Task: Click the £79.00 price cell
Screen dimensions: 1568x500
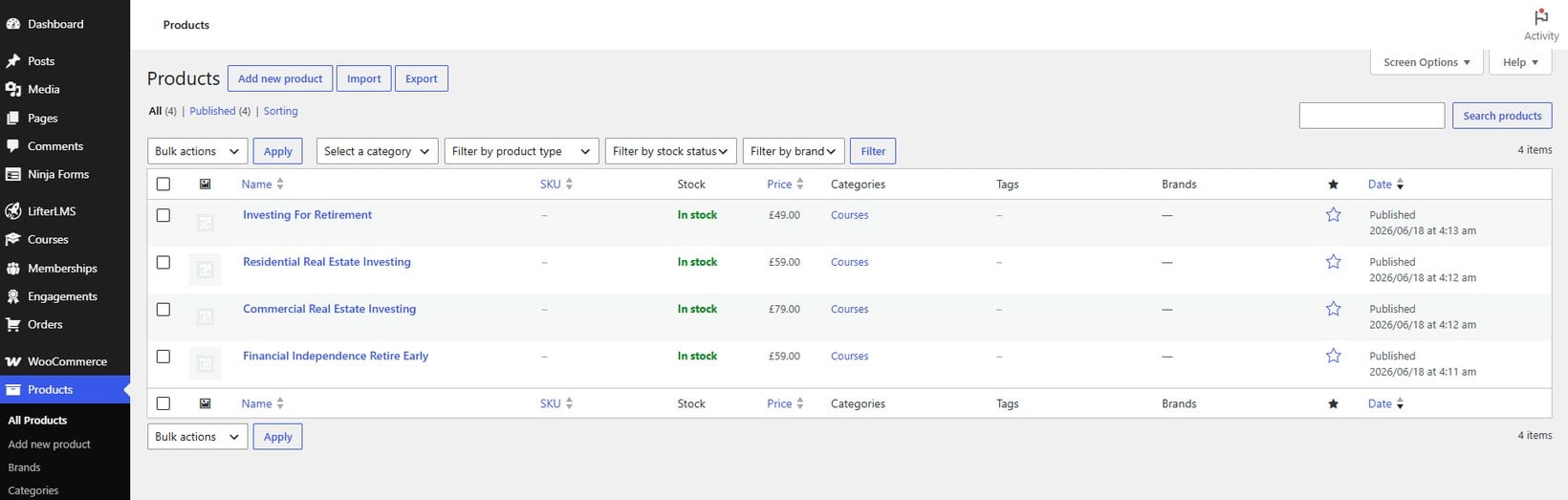Action: point(784,309)
